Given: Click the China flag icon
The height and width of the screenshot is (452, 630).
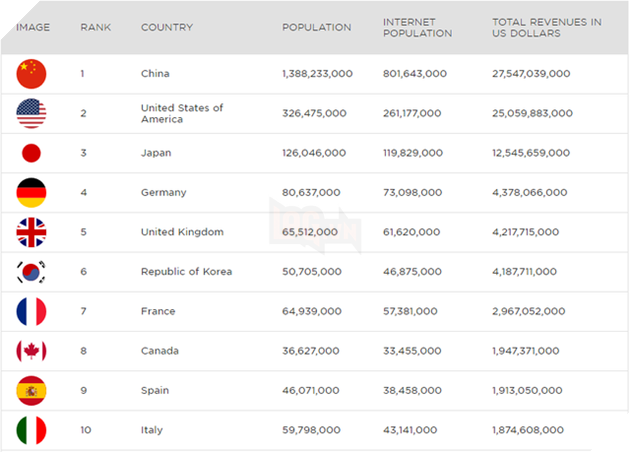Looking at the screenshot, I should coord(32,74).
